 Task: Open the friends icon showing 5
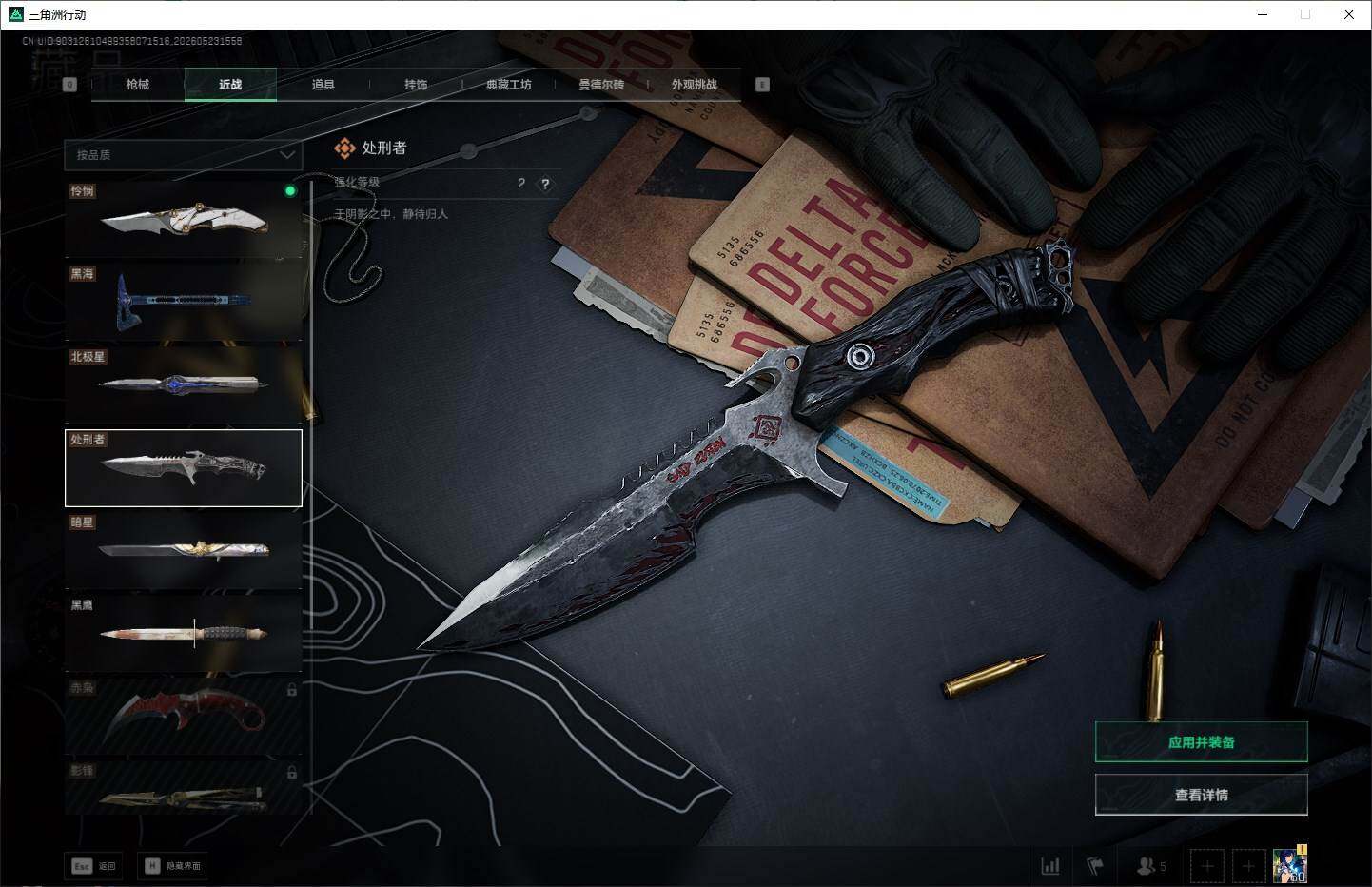(x=1151, y=866)
